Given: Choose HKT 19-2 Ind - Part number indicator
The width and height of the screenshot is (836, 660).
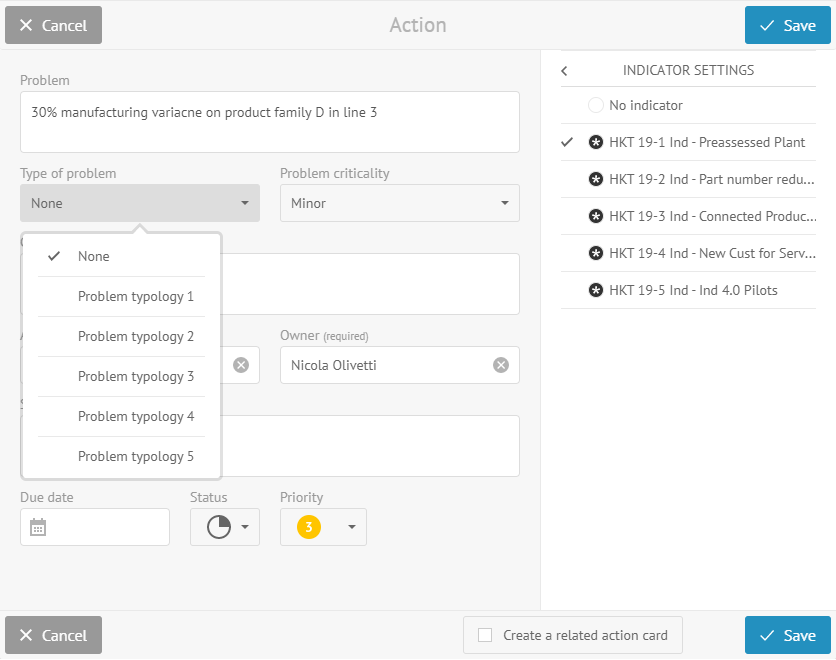Looking at the screenshot, I should coord(688,179).
